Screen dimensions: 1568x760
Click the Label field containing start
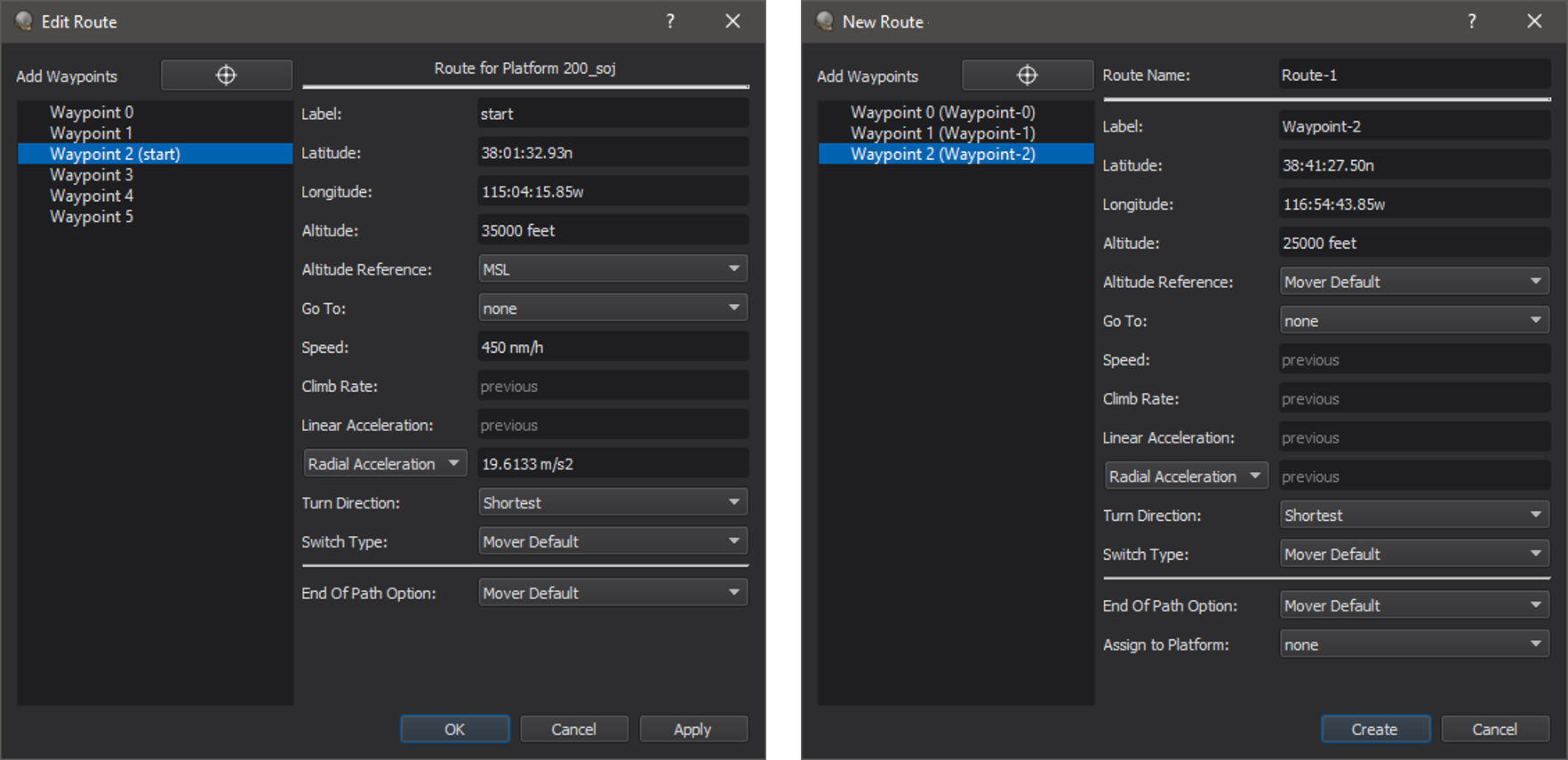[613, 114]
